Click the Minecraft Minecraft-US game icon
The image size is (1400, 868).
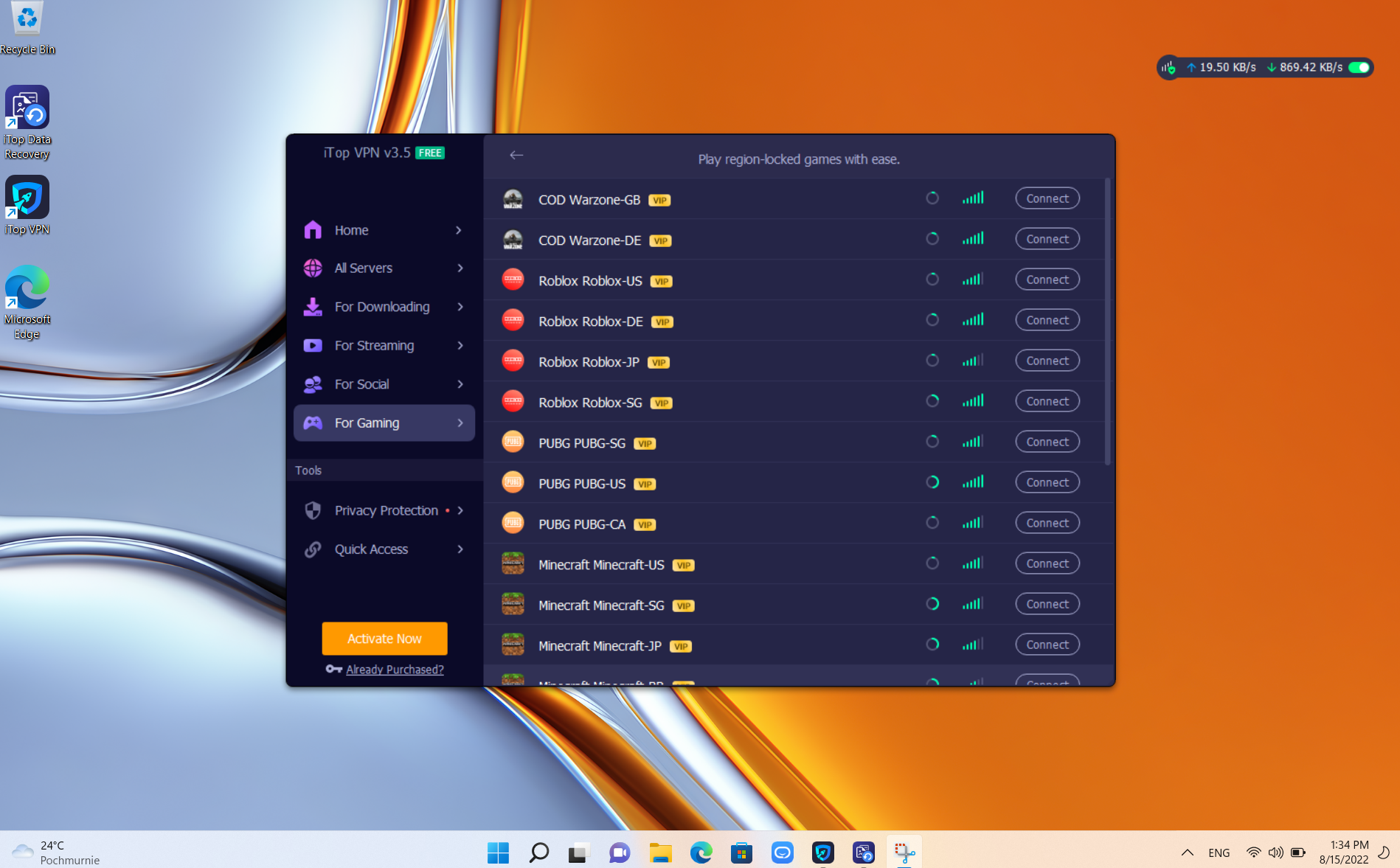pyautogui.click(x=513, y=564)
